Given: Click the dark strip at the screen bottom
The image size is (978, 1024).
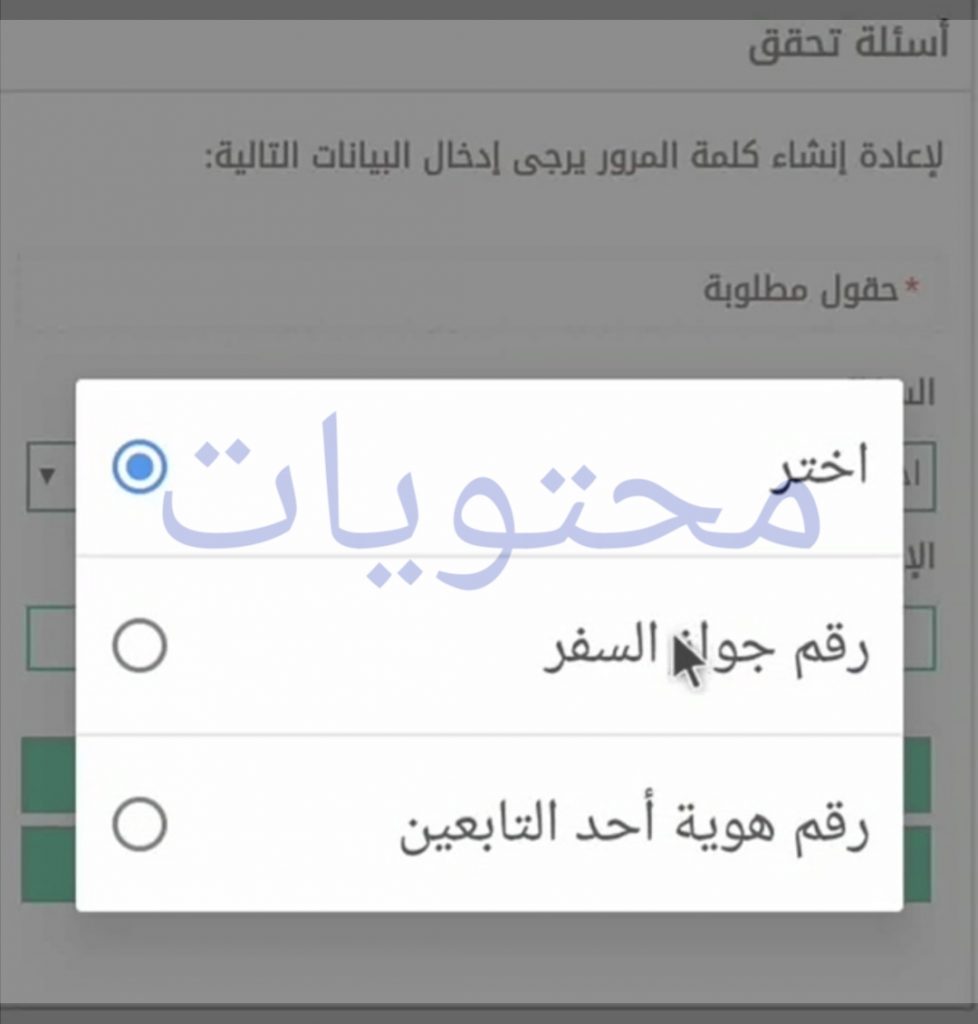Looking at the screenshot, I should point(489,1014).
